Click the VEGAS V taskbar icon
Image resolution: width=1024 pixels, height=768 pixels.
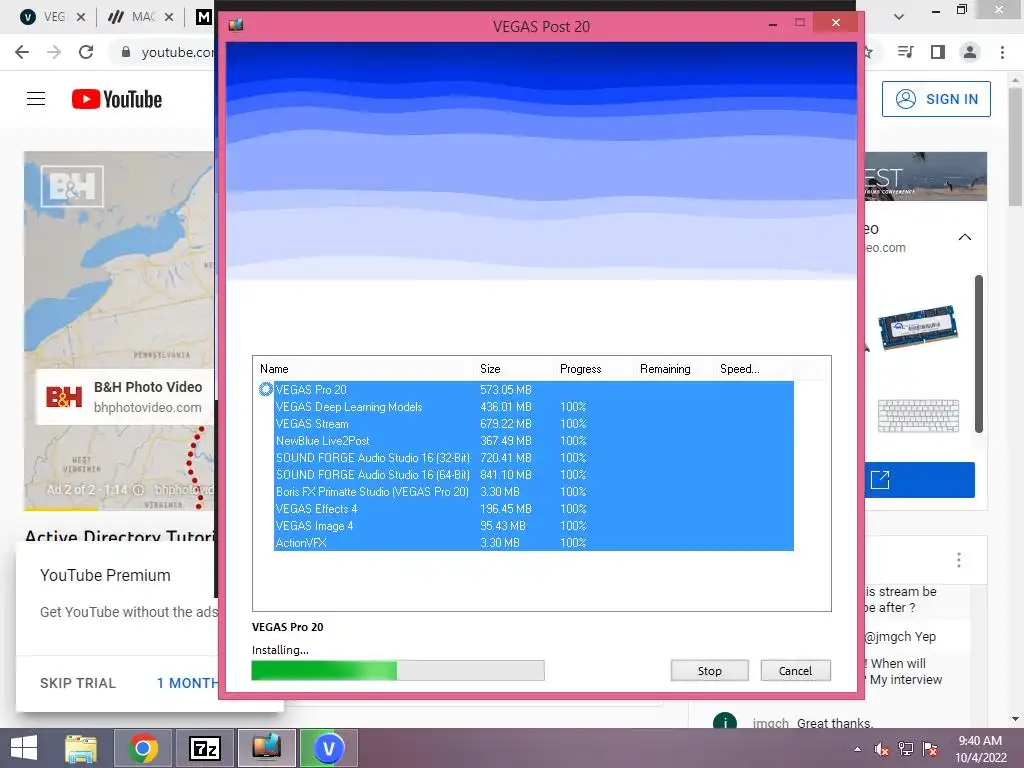click(x=328, y=748)
